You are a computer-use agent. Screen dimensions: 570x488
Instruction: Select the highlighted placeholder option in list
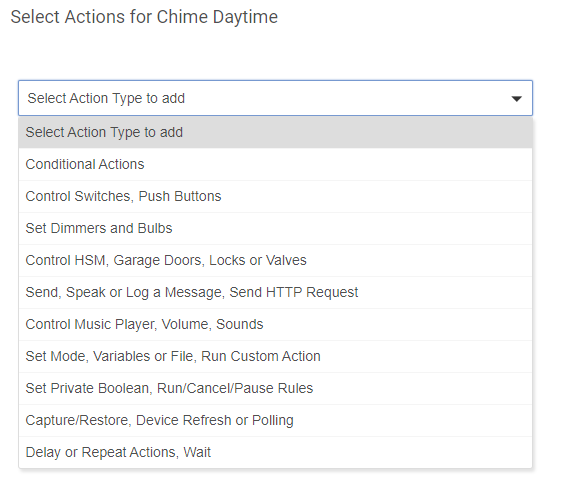(x=275, y=132)
